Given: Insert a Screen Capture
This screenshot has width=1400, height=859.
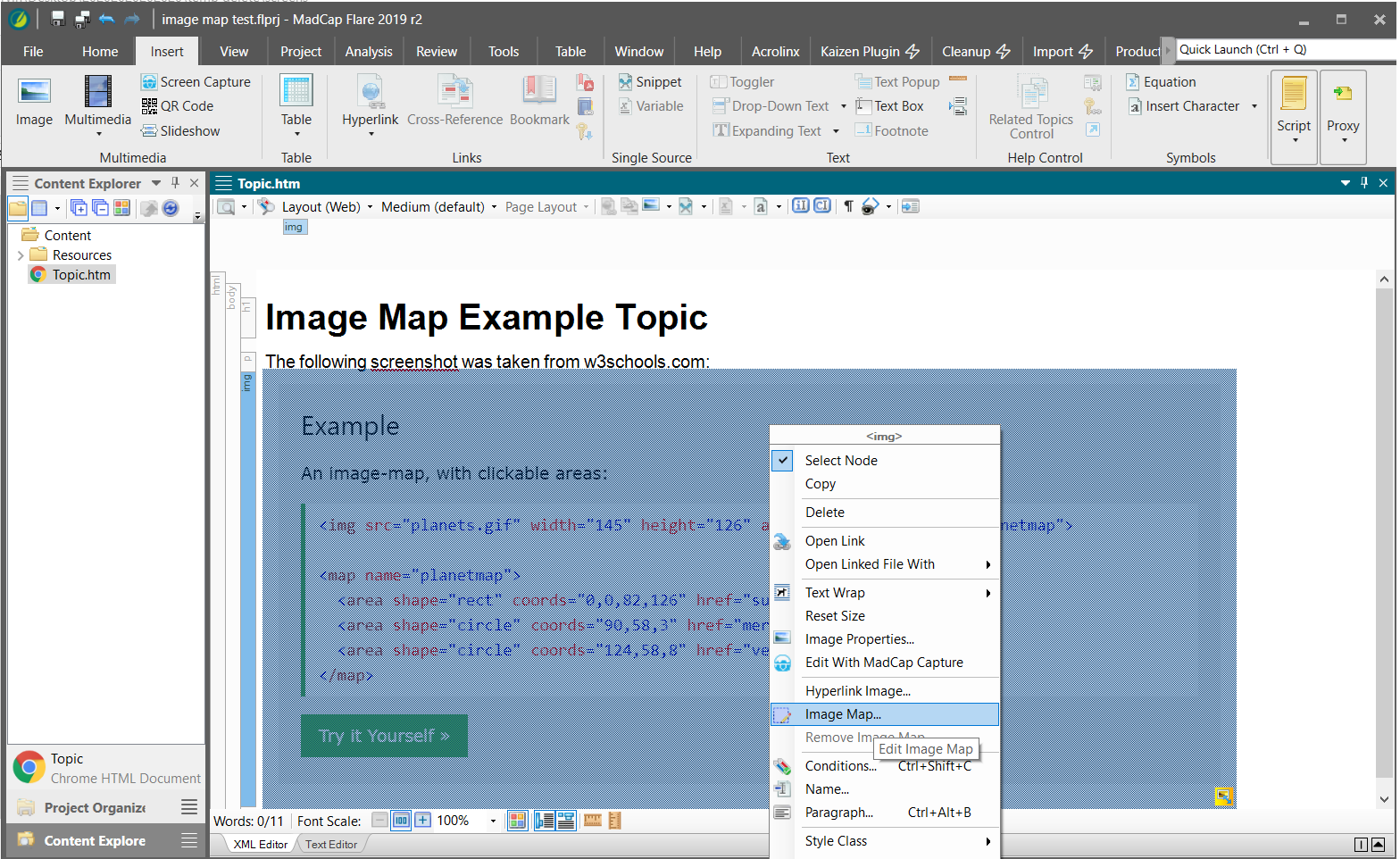Looking at the screenshot, I should click(x=196, y=81).
